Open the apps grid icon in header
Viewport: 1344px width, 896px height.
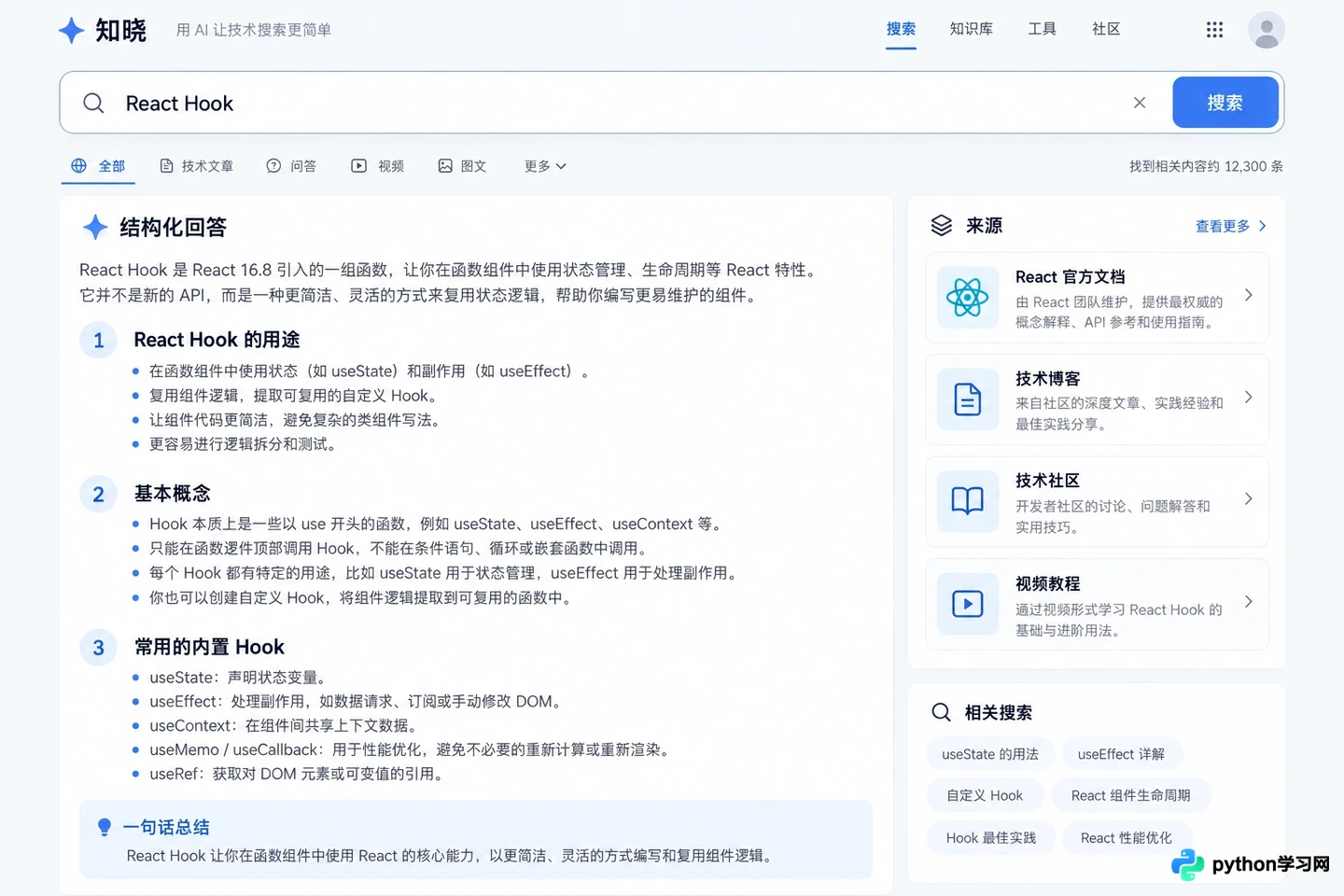1214,30
